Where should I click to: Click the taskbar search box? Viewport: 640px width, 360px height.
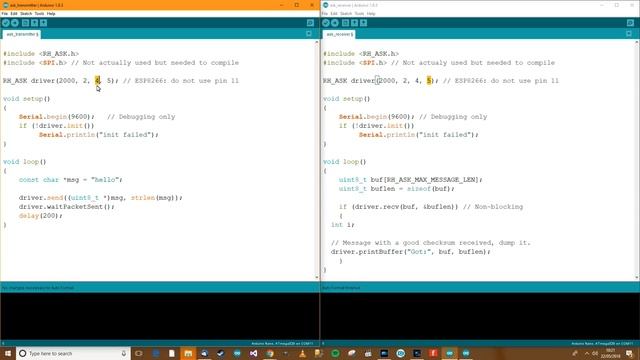[x=73, y=353]
